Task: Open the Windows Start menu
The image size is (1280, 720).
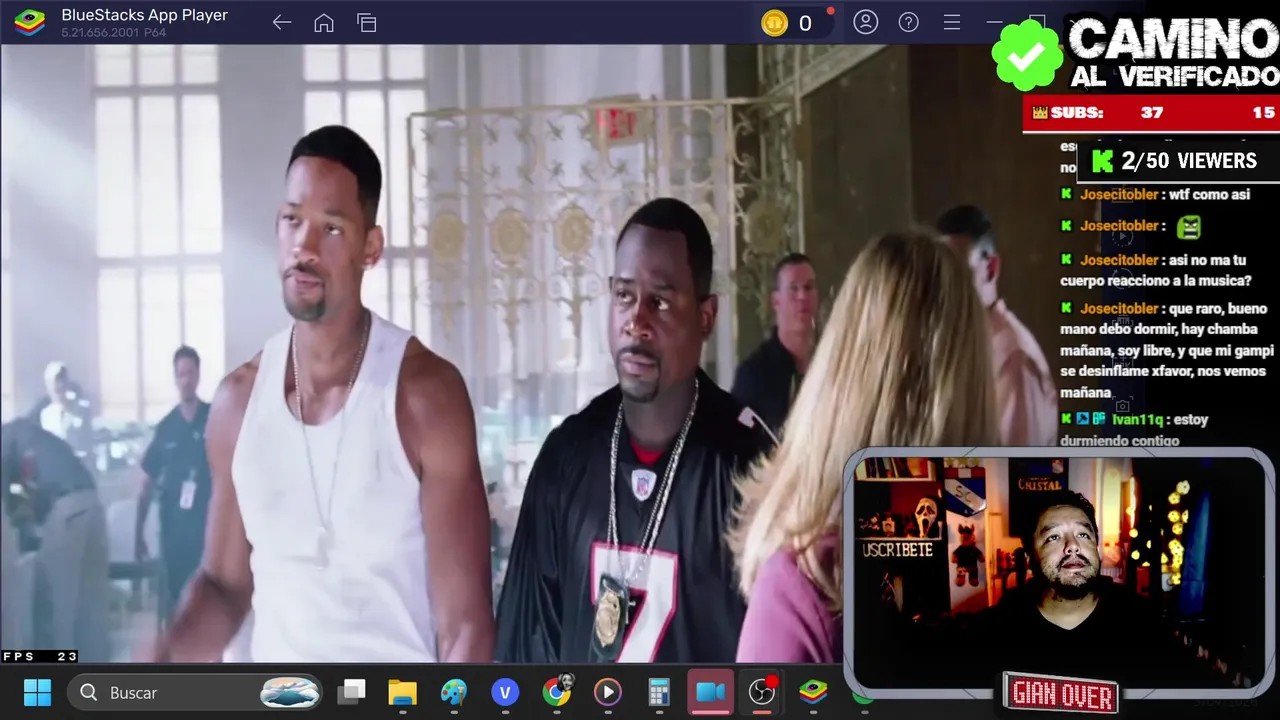Action: pos(37,692)
